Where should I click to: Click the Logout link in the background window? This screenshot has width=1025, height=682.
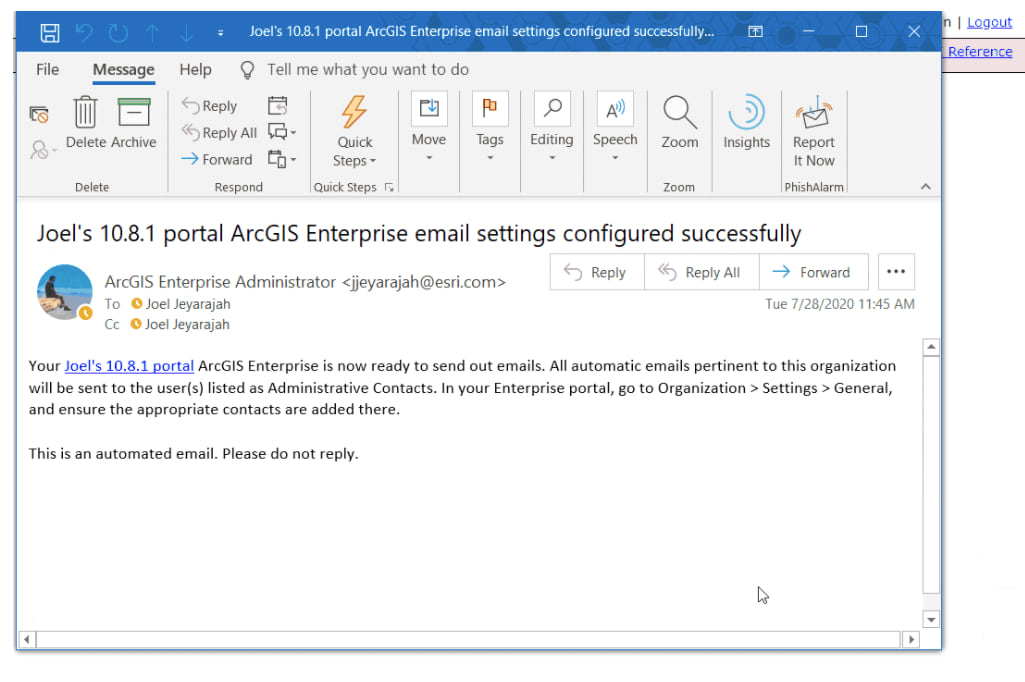click(x=989, y=22)
